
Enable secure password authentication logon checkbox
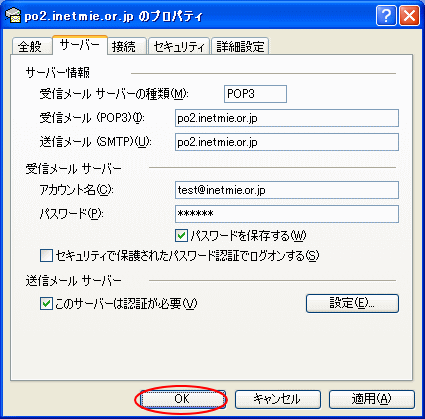[x=46, y=256]
